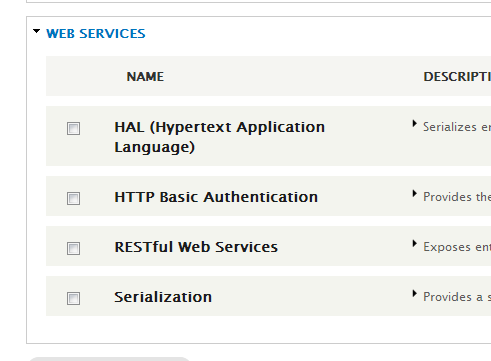Collapse the Web Services section
This screenshot has width=491, height=361.
[36, 31]
